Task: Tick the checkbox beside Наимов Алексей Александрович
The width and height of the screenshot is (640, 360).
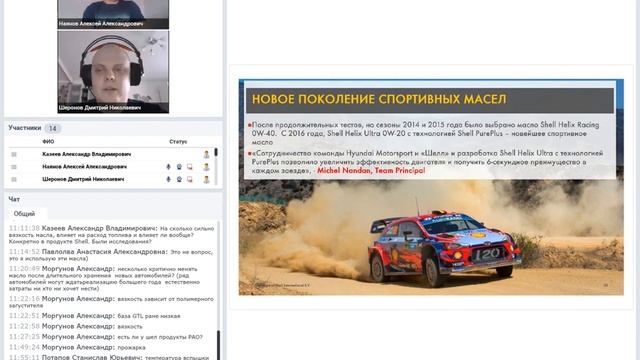Action: click(x=14, y=167)
